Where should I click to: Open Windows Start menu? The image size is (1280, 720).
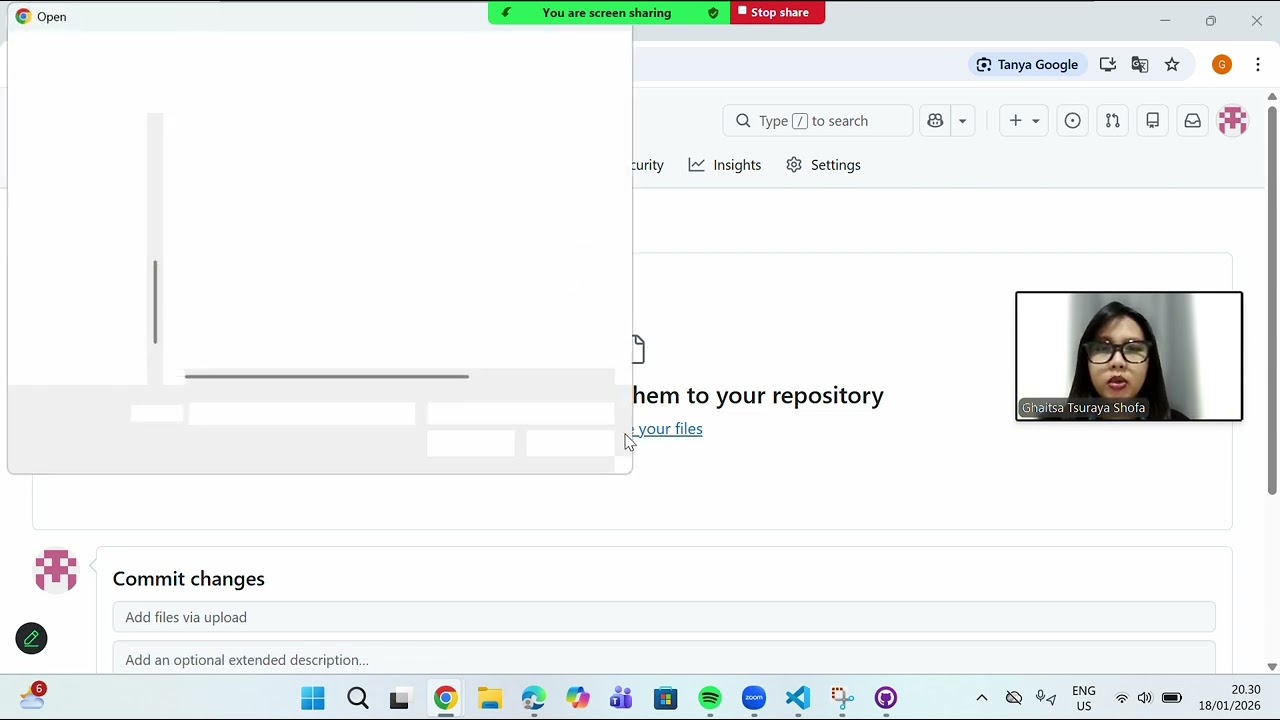pyautogui.click(x=313, y=698)
